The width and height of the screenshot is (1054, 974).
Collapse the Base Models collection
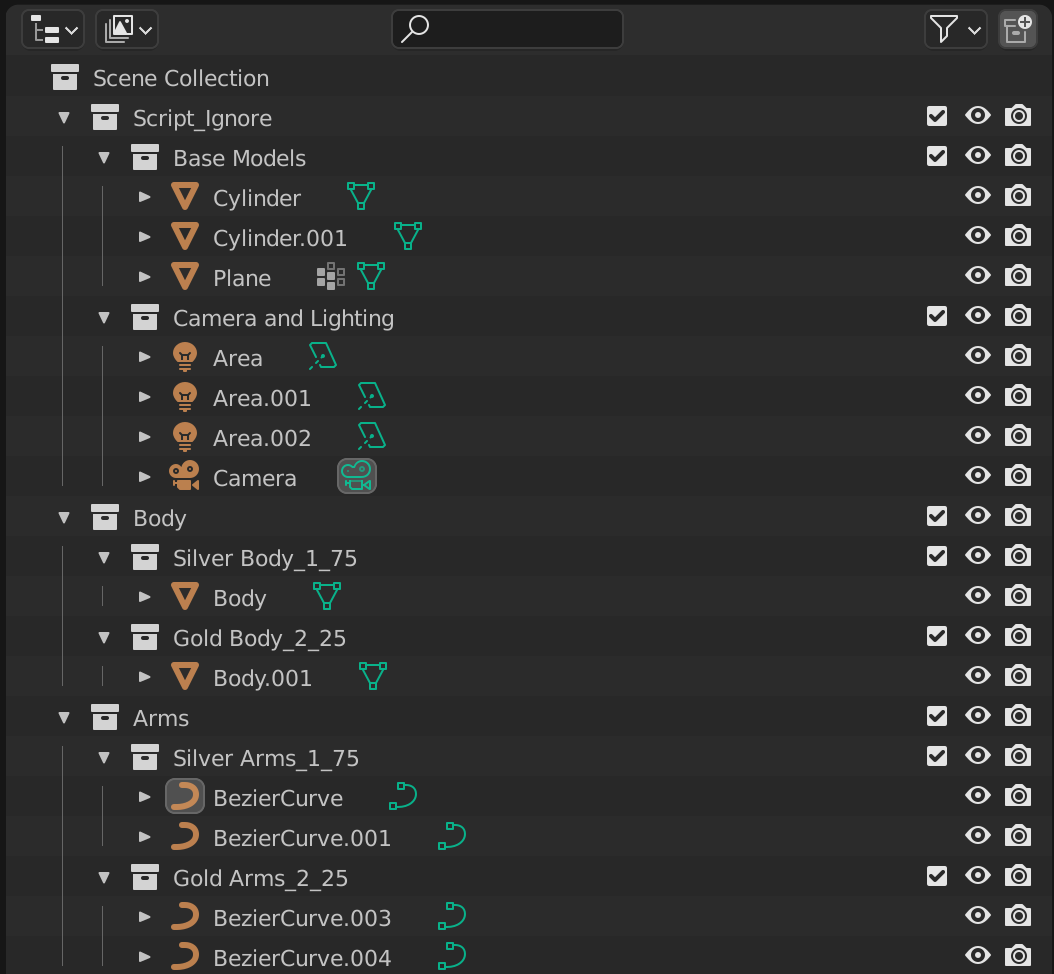click(x=104, y=158)
